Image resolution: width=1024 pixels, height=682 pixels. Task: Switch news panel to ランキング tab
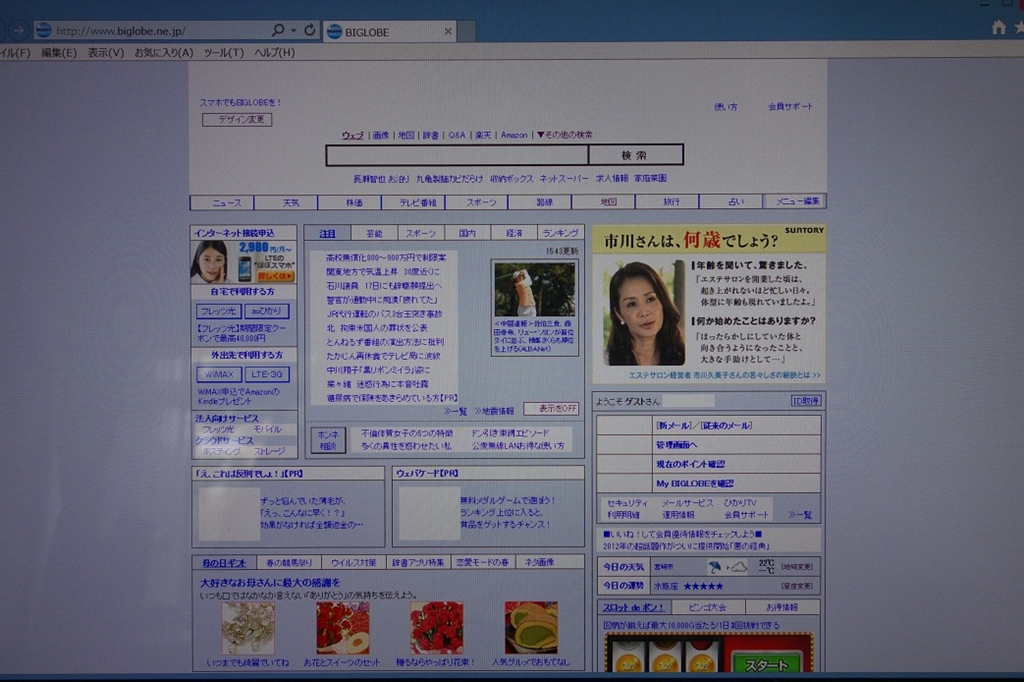pyautogui.click(x=560, y=233)
